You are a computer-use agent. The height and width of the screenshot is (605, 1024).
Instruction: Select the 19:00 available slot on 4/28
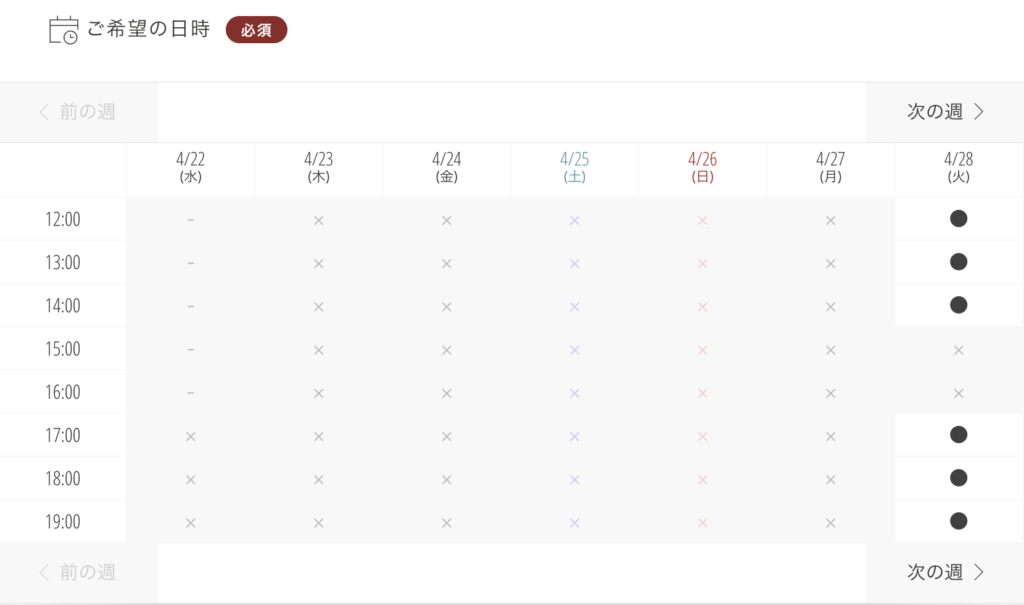click(x=958, y=521)
